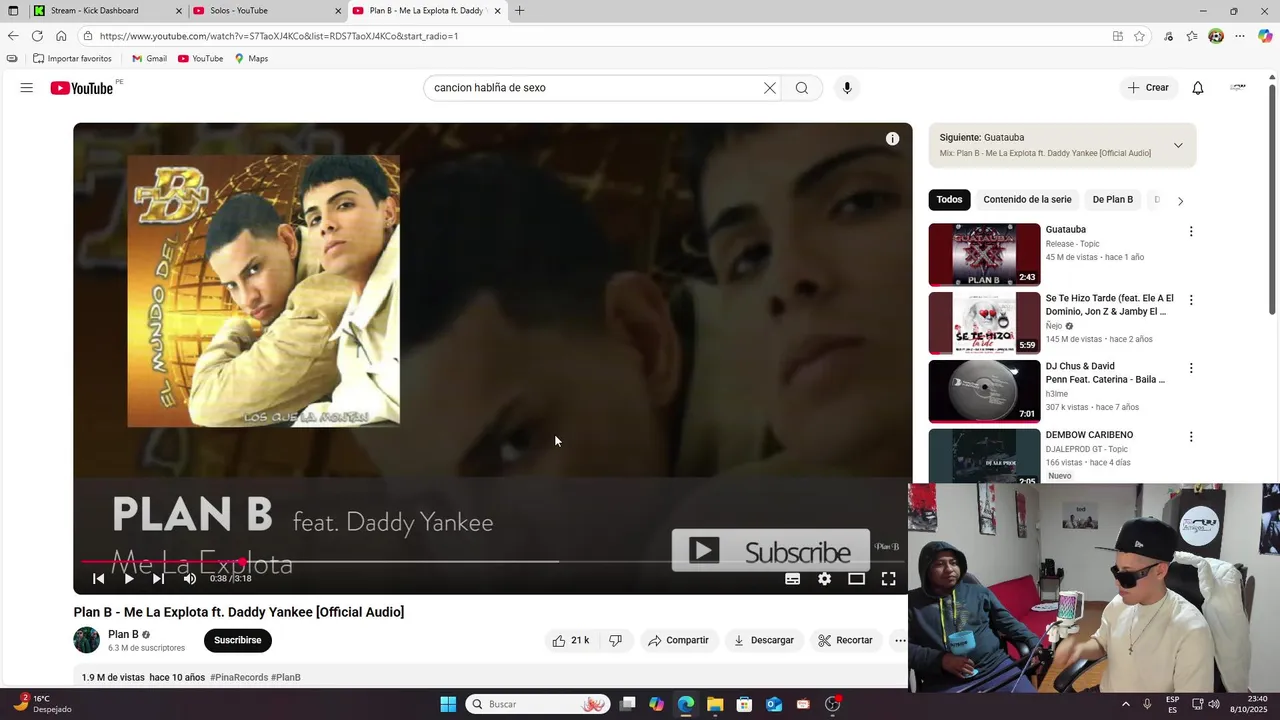Open File Explorer from the taskbar
The height and width of the screenshot is (720, 1280).
click(x=715, y=704)
